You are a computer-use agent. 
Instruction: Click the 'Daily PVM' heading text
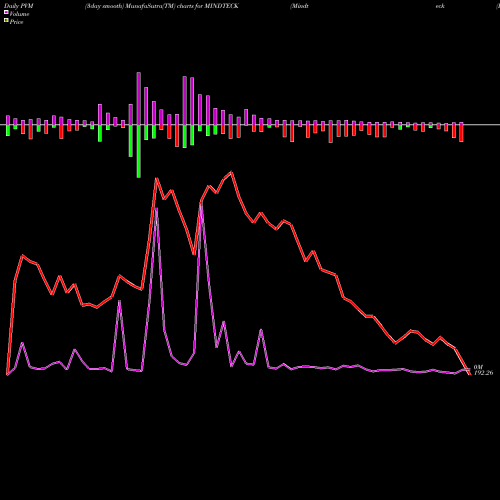pos(19,6)
